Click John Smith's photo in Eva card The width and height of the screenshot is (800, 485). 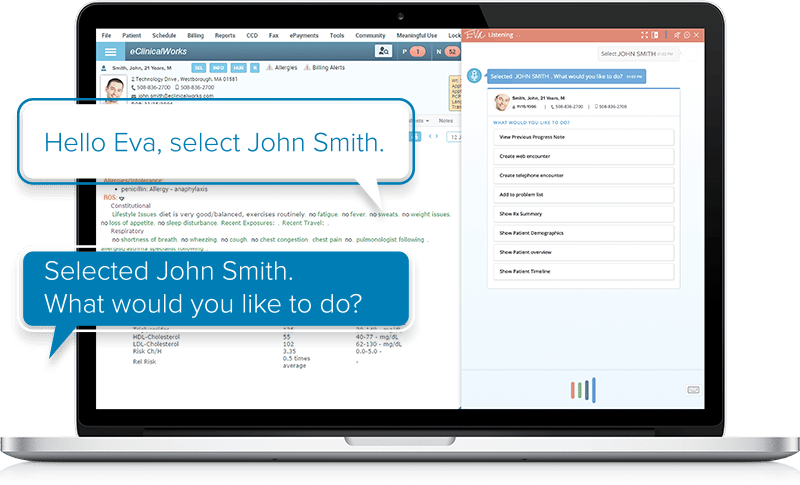[x=502, y=101]
